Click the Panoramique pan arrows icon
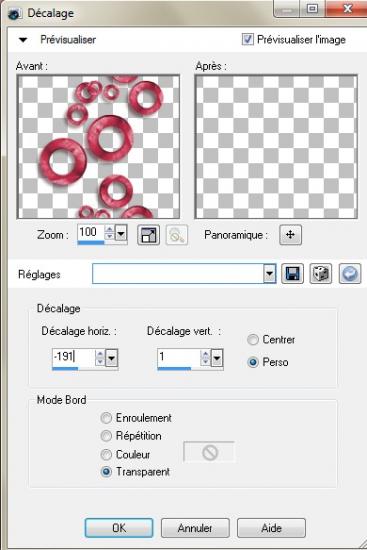 290,234
